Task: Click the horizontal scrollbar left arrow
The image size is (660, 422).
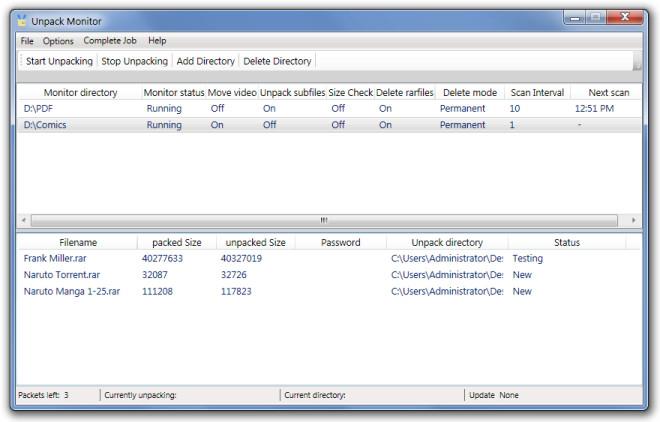Action: 24,220
